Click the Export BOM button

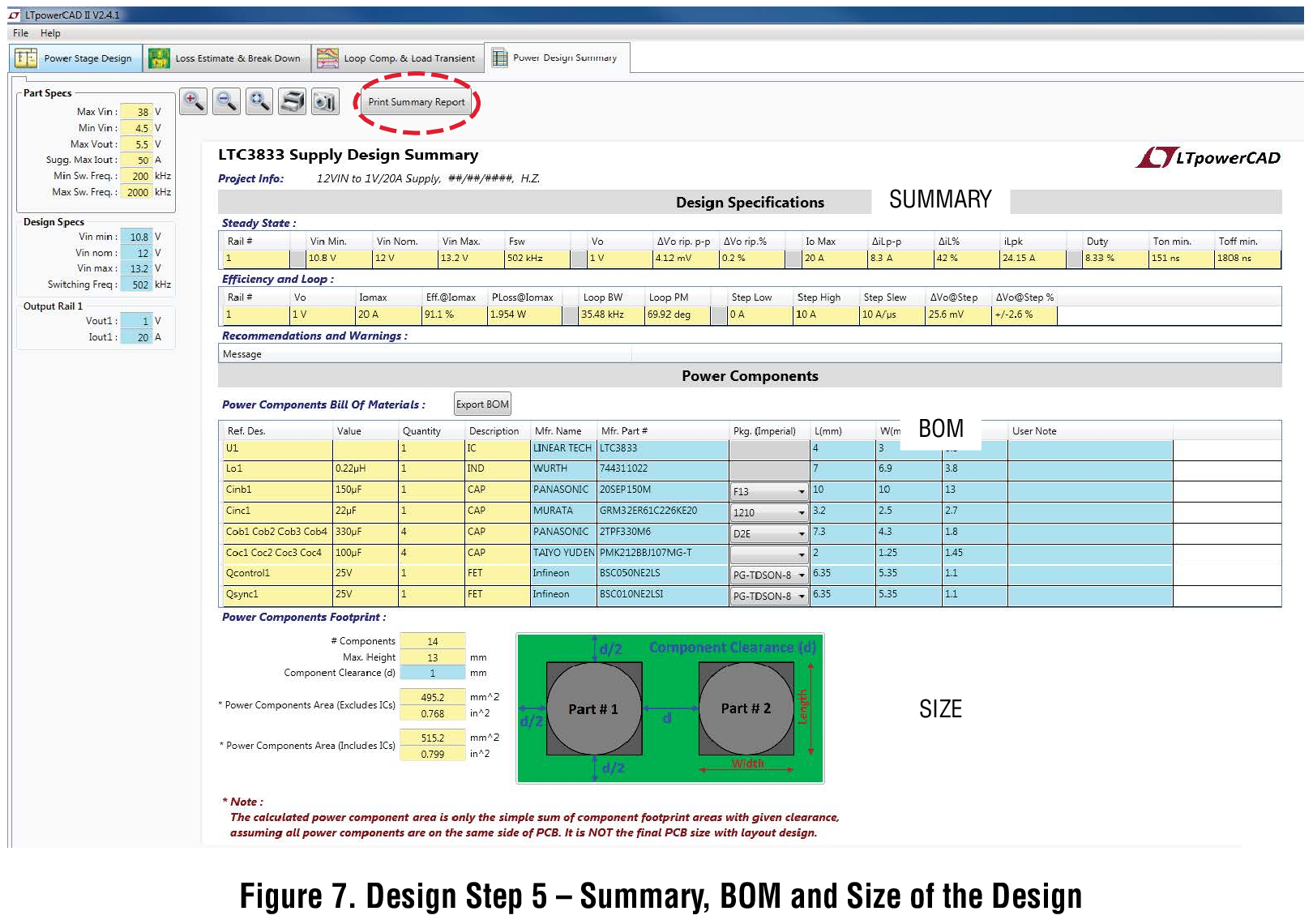pyautogui.click(x=482, y=404)
